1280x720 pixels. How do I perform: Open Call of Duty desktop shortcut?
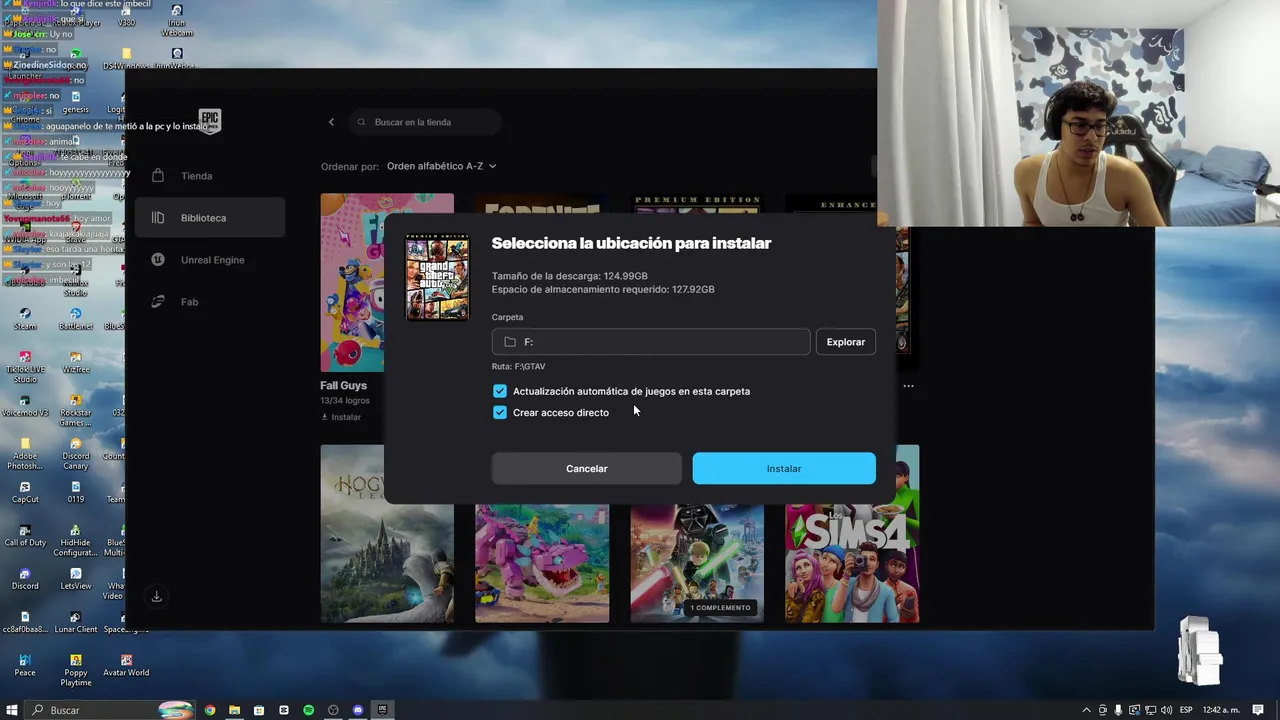point(25,535)
